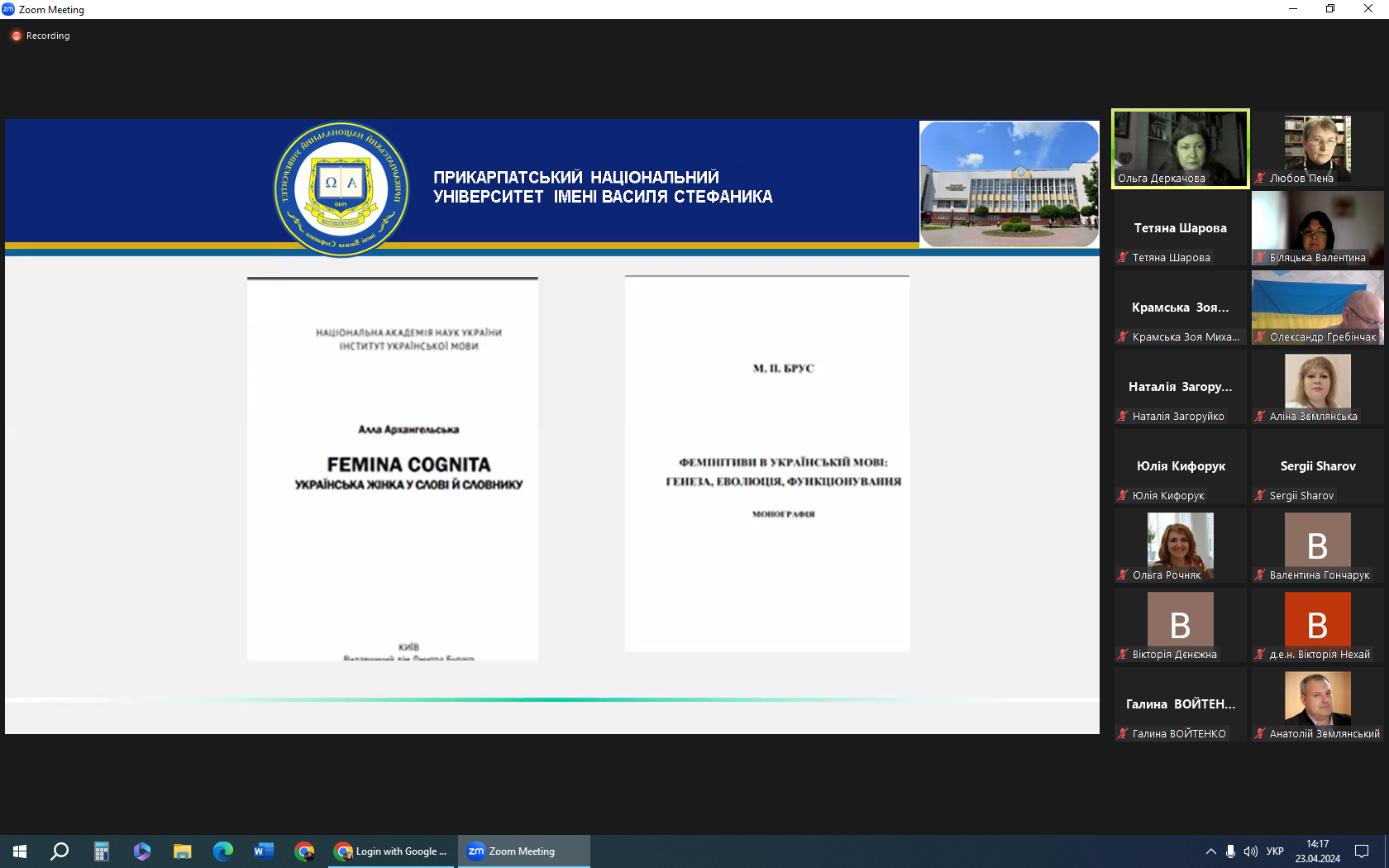Open Microsoft Edge browser
This screenshot has height=868, width=1389.
pyautogui.click(x=222, y=851)
